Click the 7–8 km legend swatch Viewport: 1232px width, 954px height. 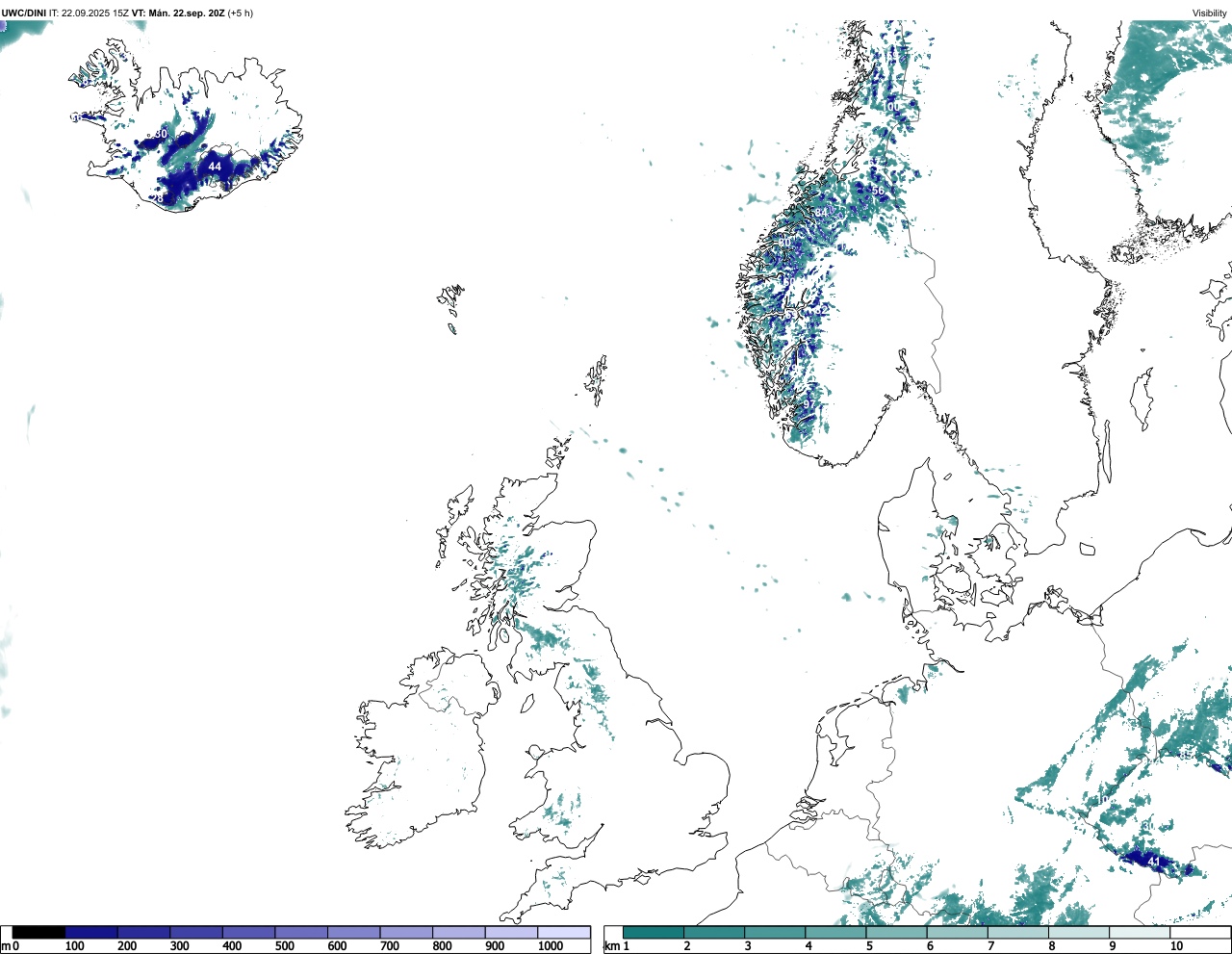pyautogui.click(x=1017, y=933)
